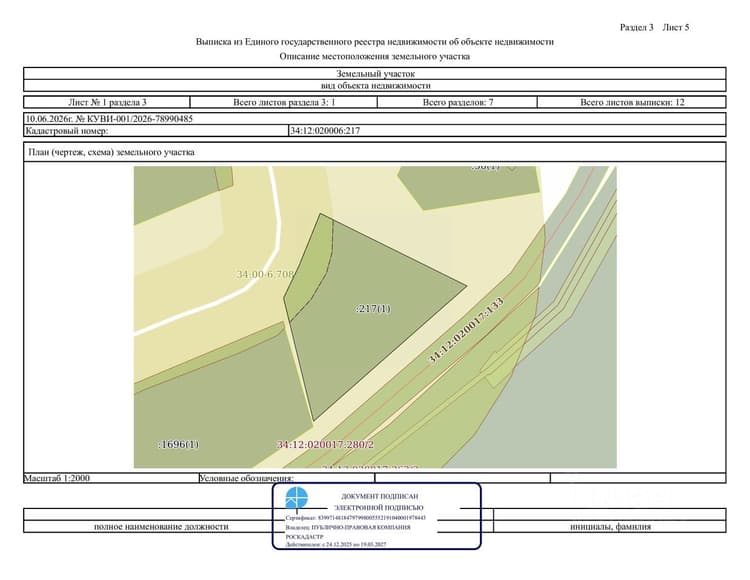
Task: Select parcel label :217(1) on the map
Action: point(373,308)
